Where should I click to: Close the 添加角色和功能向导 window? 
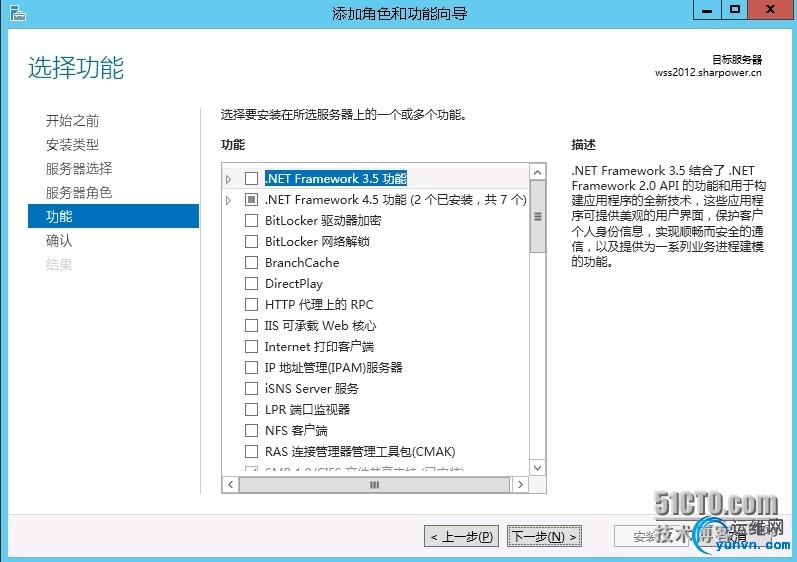tap(771, 10)
